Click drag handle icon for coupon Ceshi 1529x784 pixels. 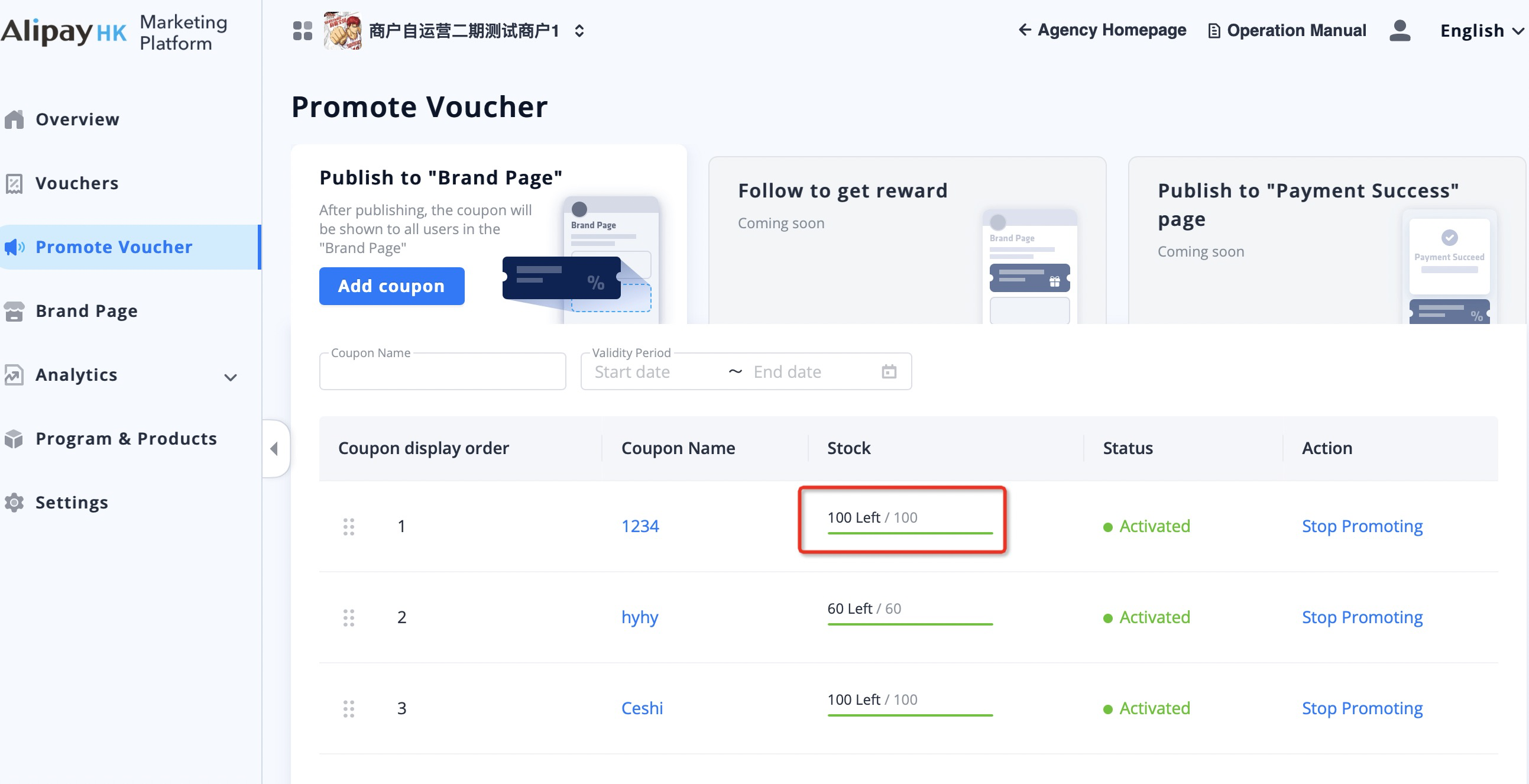tap(348, 708)
